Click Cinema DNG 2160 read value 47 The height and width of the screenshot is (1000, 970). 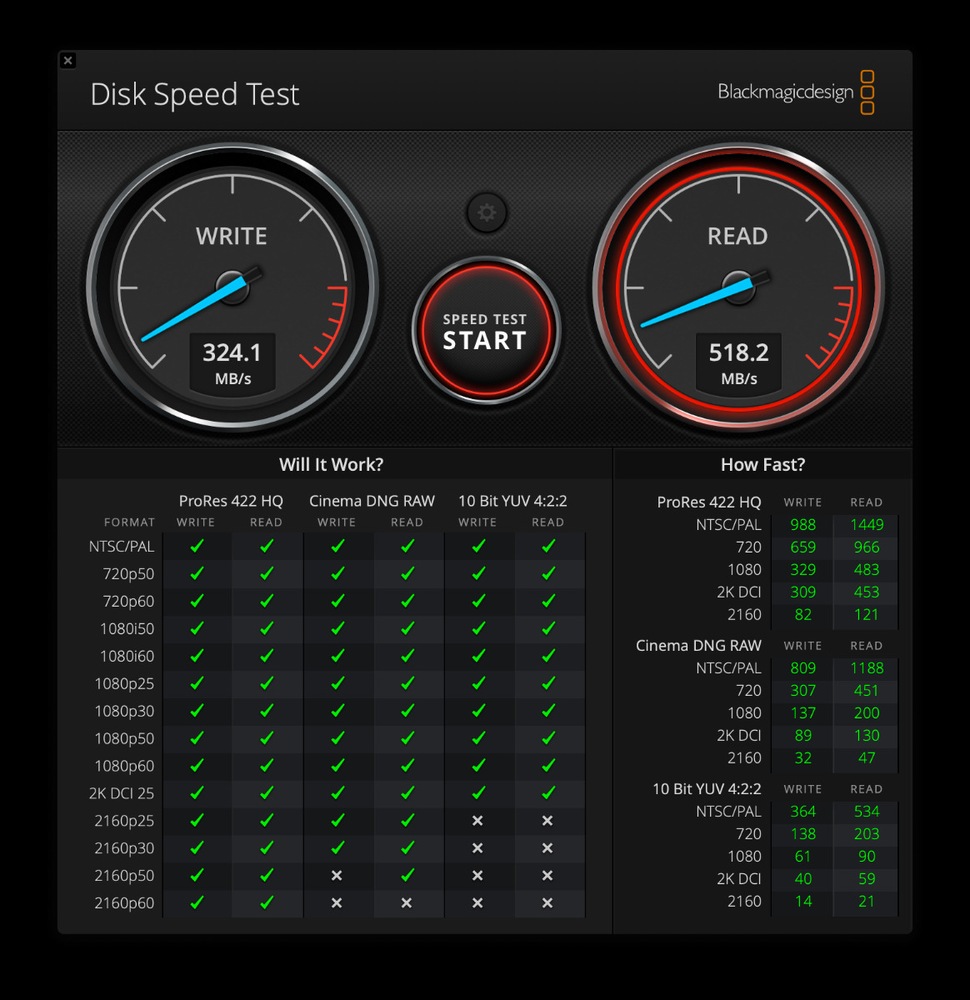click(867, 758)
